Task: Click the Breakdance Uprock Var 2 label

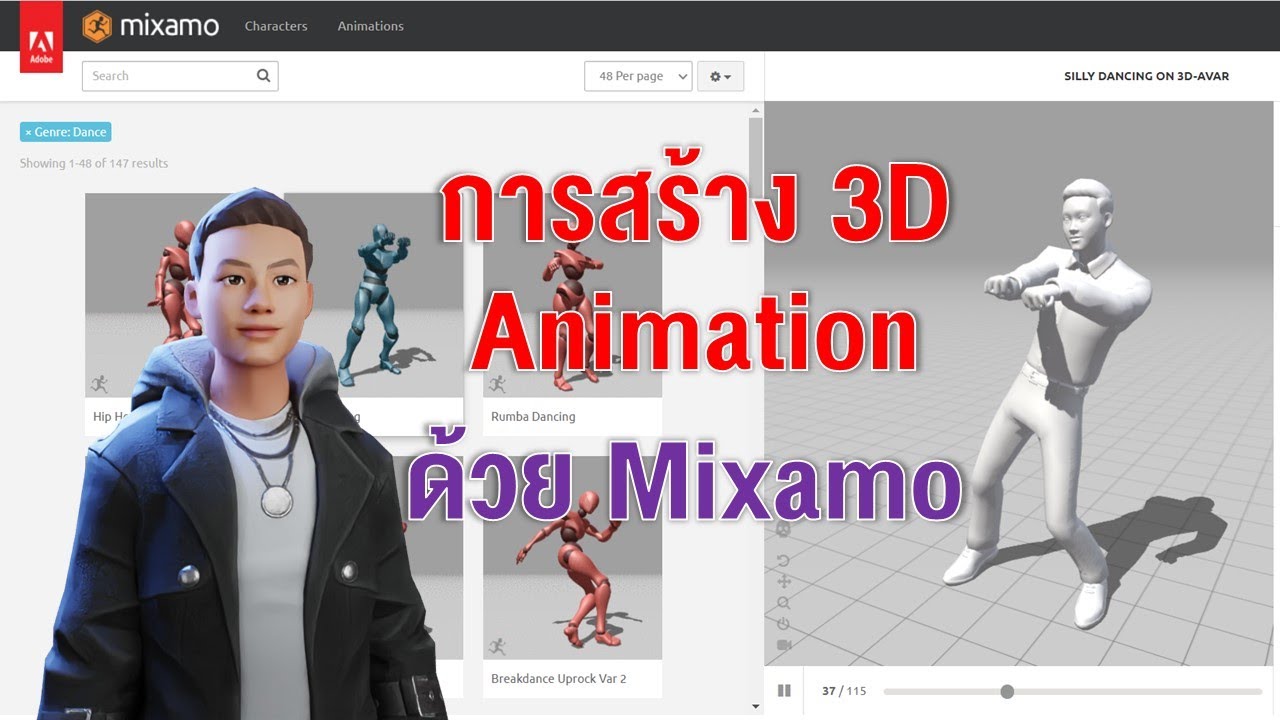Action: [x=558, y=678]
